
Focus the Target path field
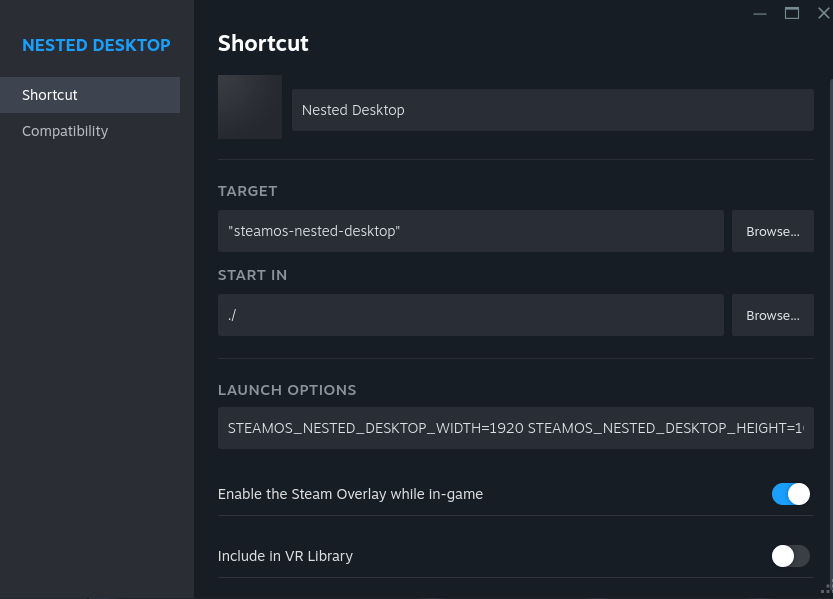pos(470,231)
